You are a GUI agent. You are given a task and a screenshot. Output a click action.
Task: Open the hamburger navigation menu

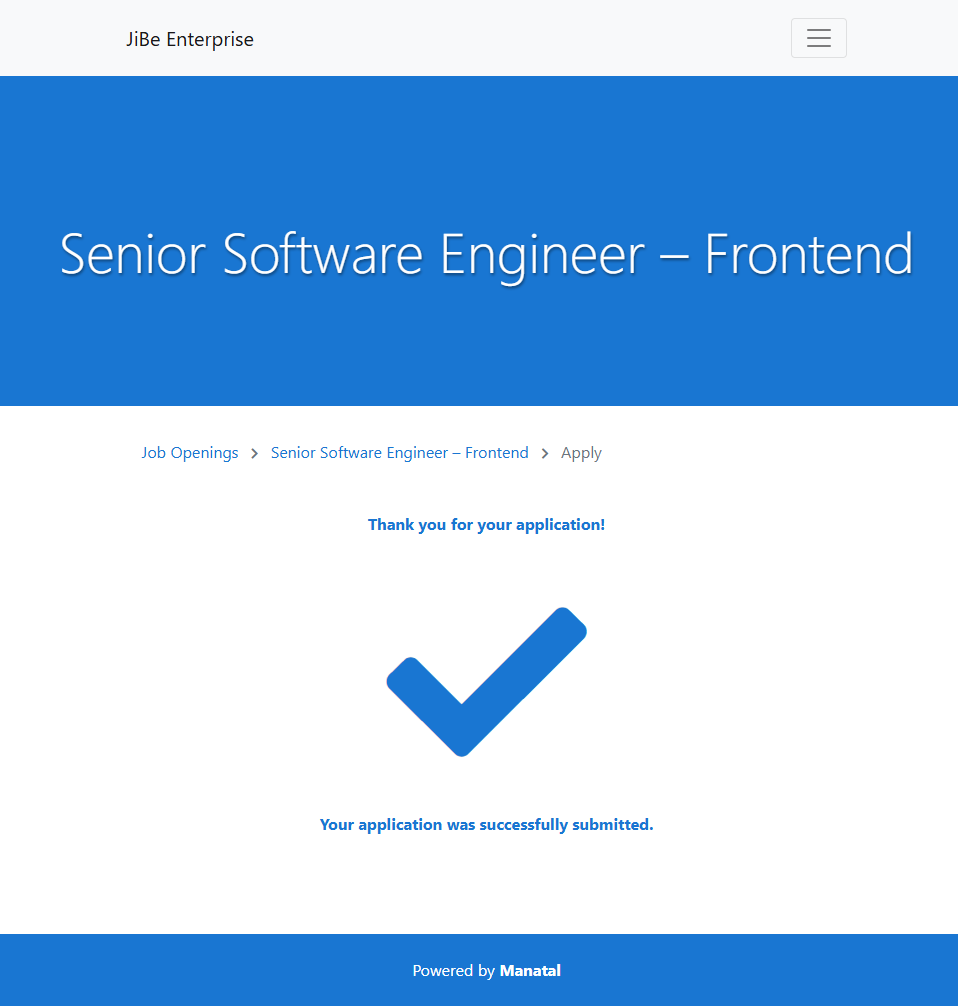[818, 38]
